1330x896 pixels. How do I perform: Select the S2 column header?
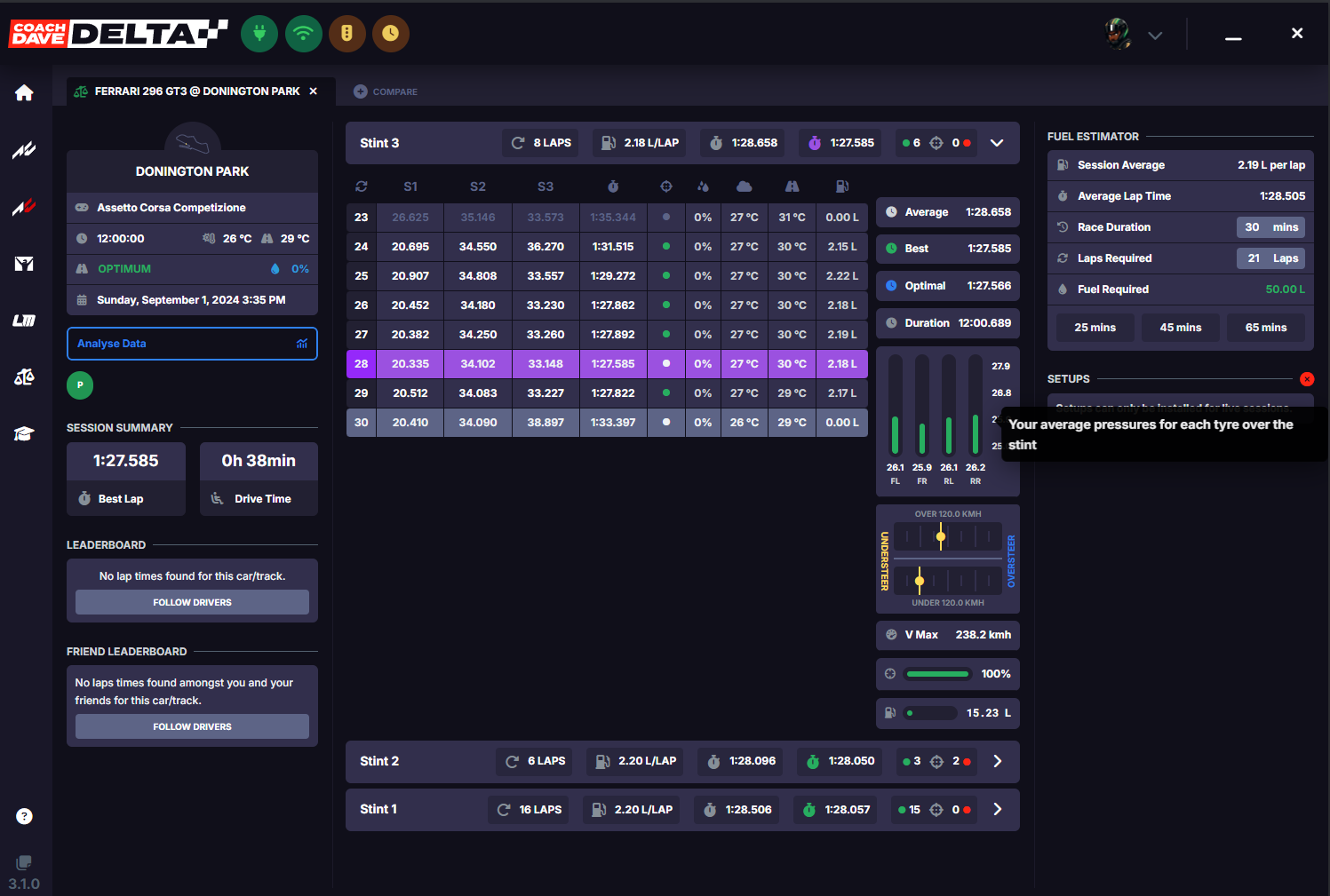[478, 186]
